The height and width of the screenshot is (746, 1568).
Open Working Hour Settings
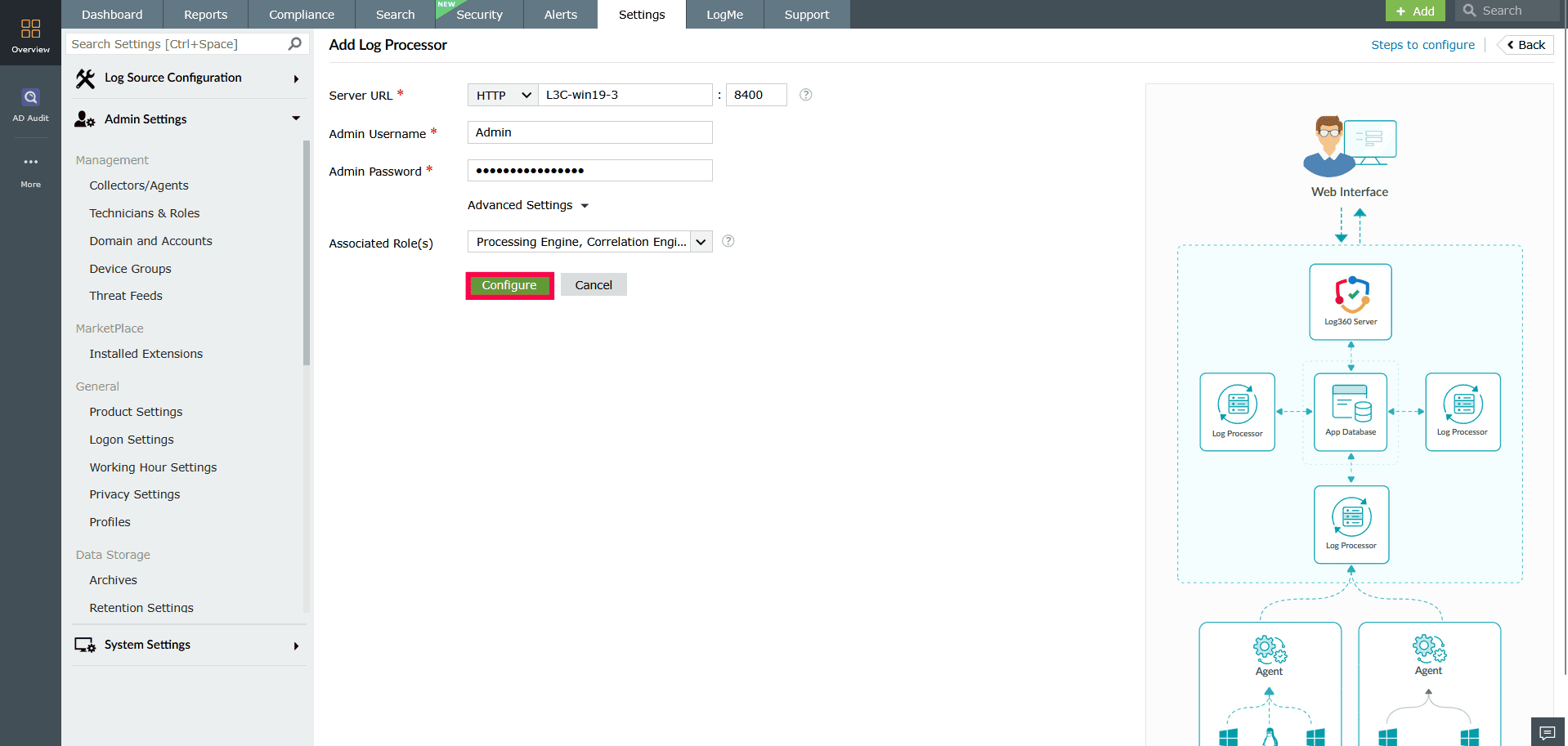click(154, 467)
